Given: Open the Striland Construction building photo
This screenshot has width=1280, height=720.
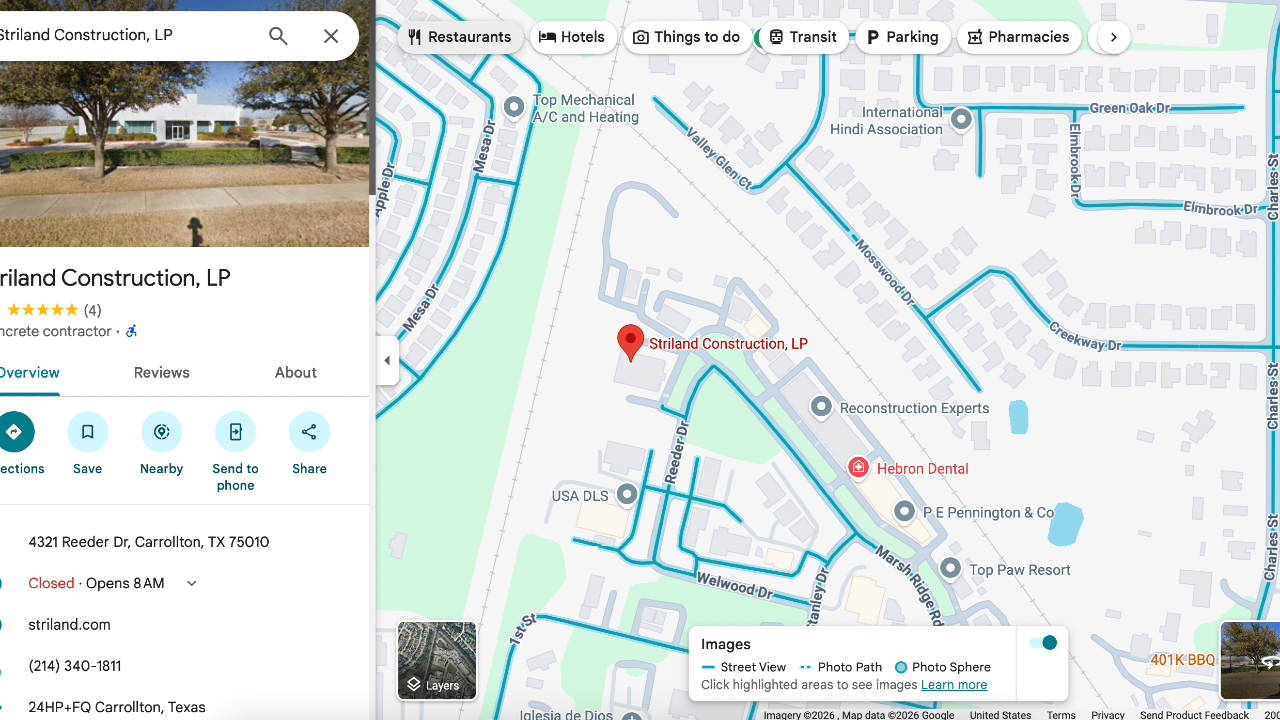Looking at the screenshot, I should tap(185, 154).
